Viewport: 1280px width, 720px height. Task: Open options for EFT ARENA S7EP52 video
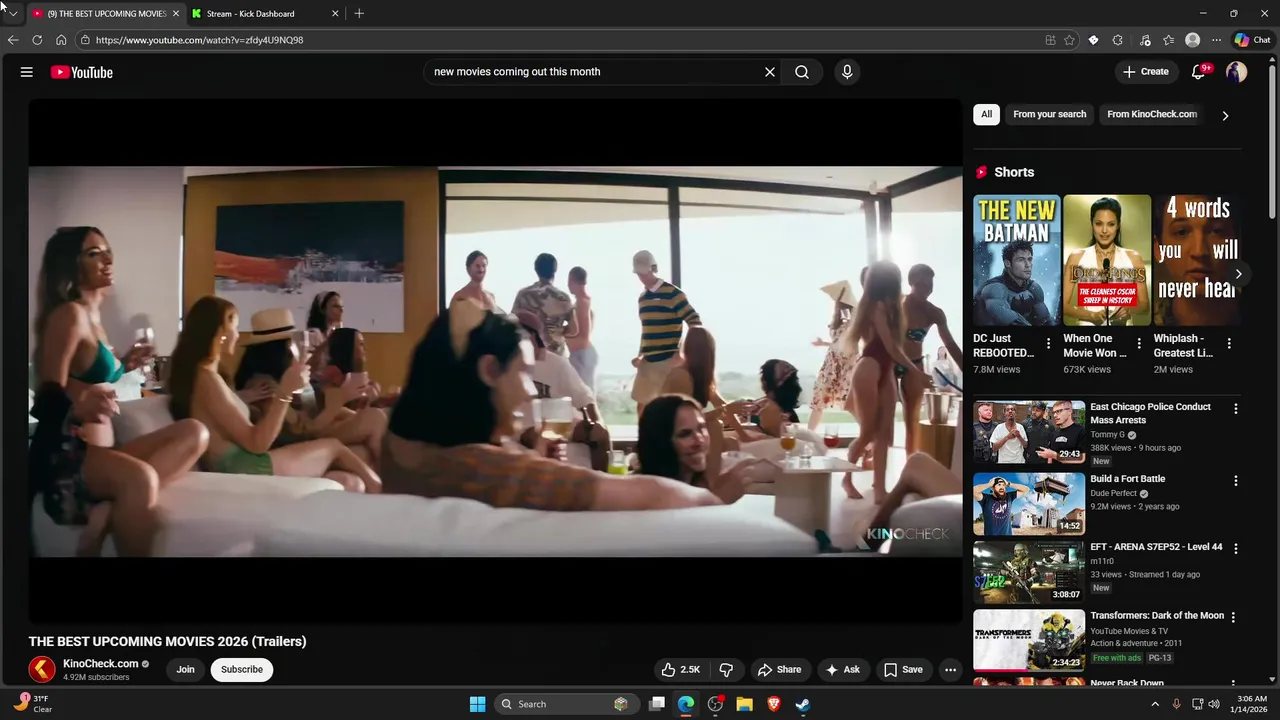[1236, 549]
